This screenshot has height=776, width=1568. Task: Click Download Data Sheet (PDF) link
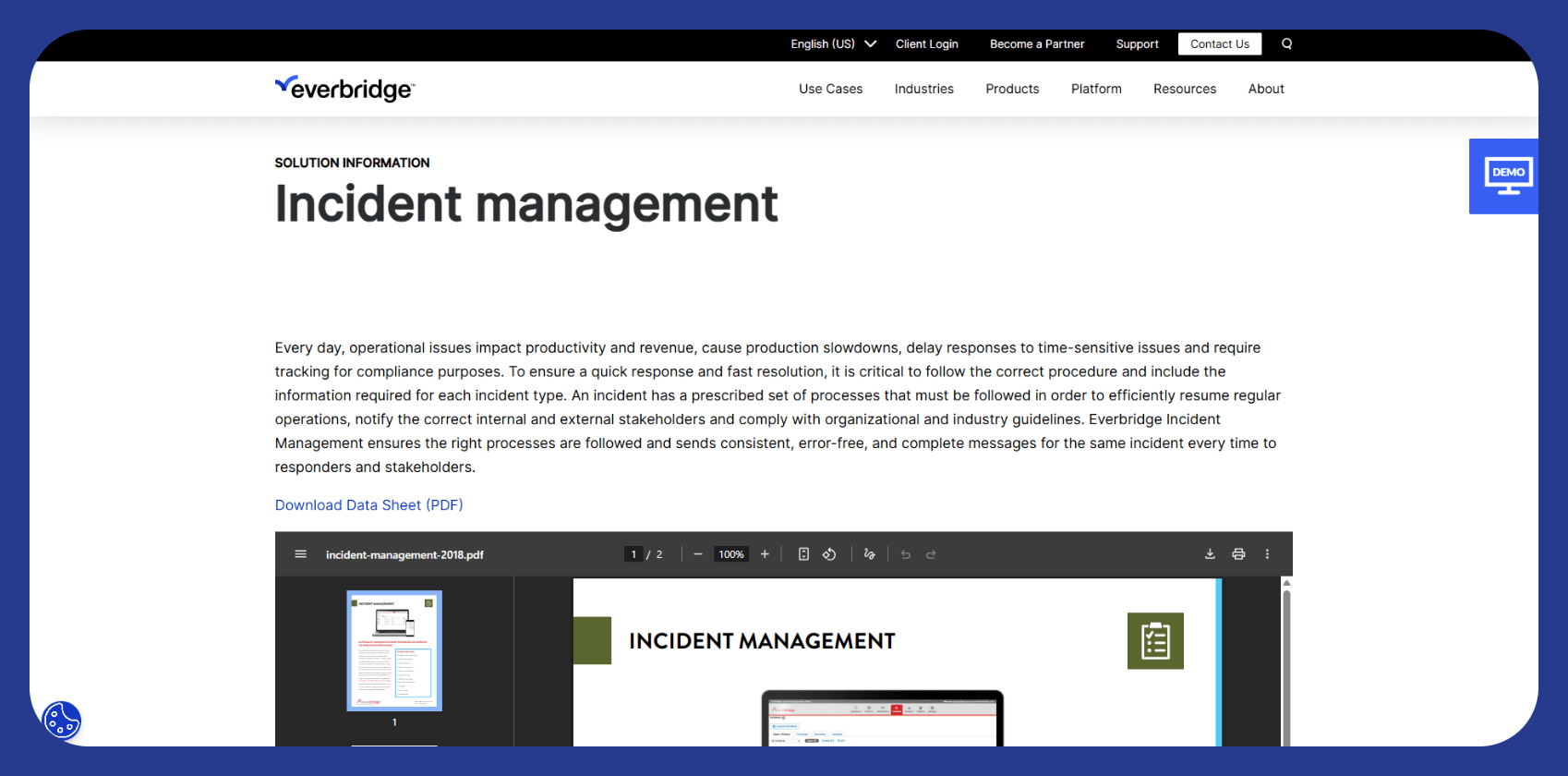pos(368,505)
